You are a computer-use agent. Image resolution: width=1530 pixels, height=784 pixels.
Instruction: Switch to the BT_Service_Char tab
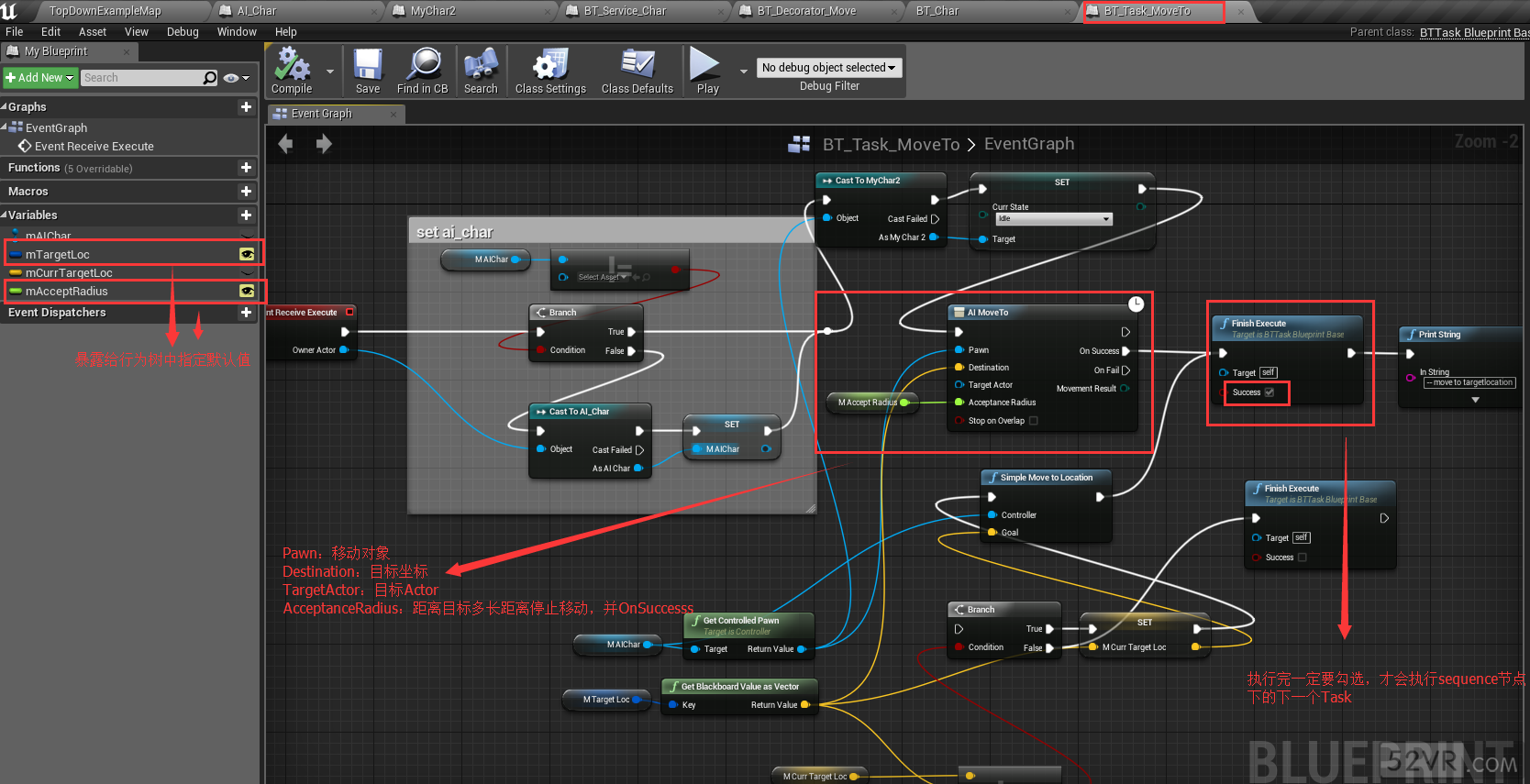pos(625,11)
